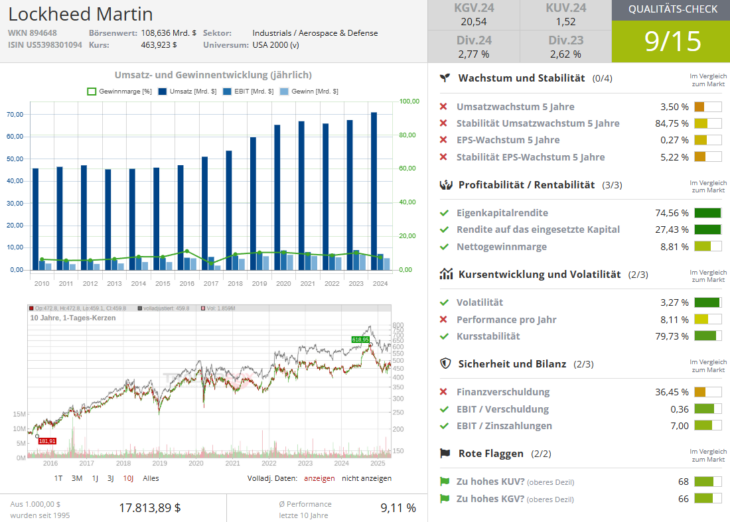Click the green check beside Nettogewinnmarge
The width and height of the screenshot is (730, 522).
(x=444, y=247)
